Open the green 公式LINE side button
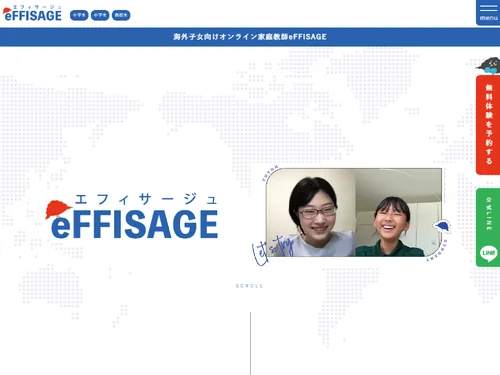Image resolution: width=500 pixels, height=375 pixels. click(488, 227)
